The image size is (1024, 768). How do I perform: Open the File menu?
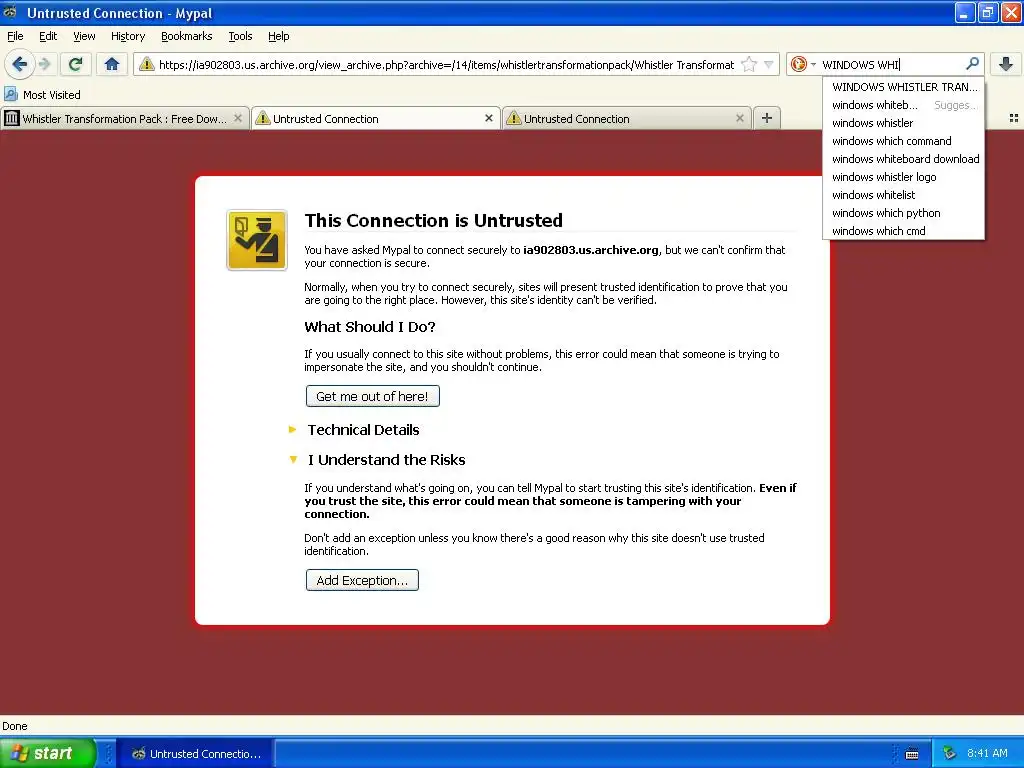pos(15,36)
